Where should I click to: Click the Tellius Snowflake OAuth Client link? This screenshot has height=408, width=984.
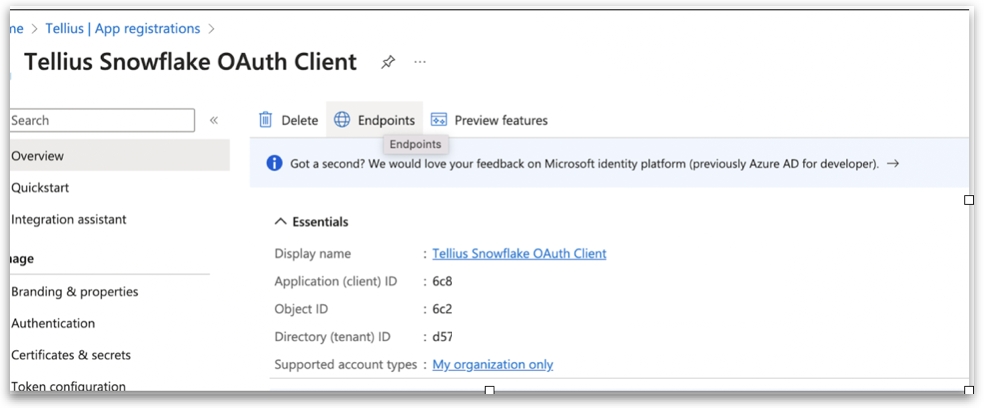pyautogui.click(x=519, y=254)
